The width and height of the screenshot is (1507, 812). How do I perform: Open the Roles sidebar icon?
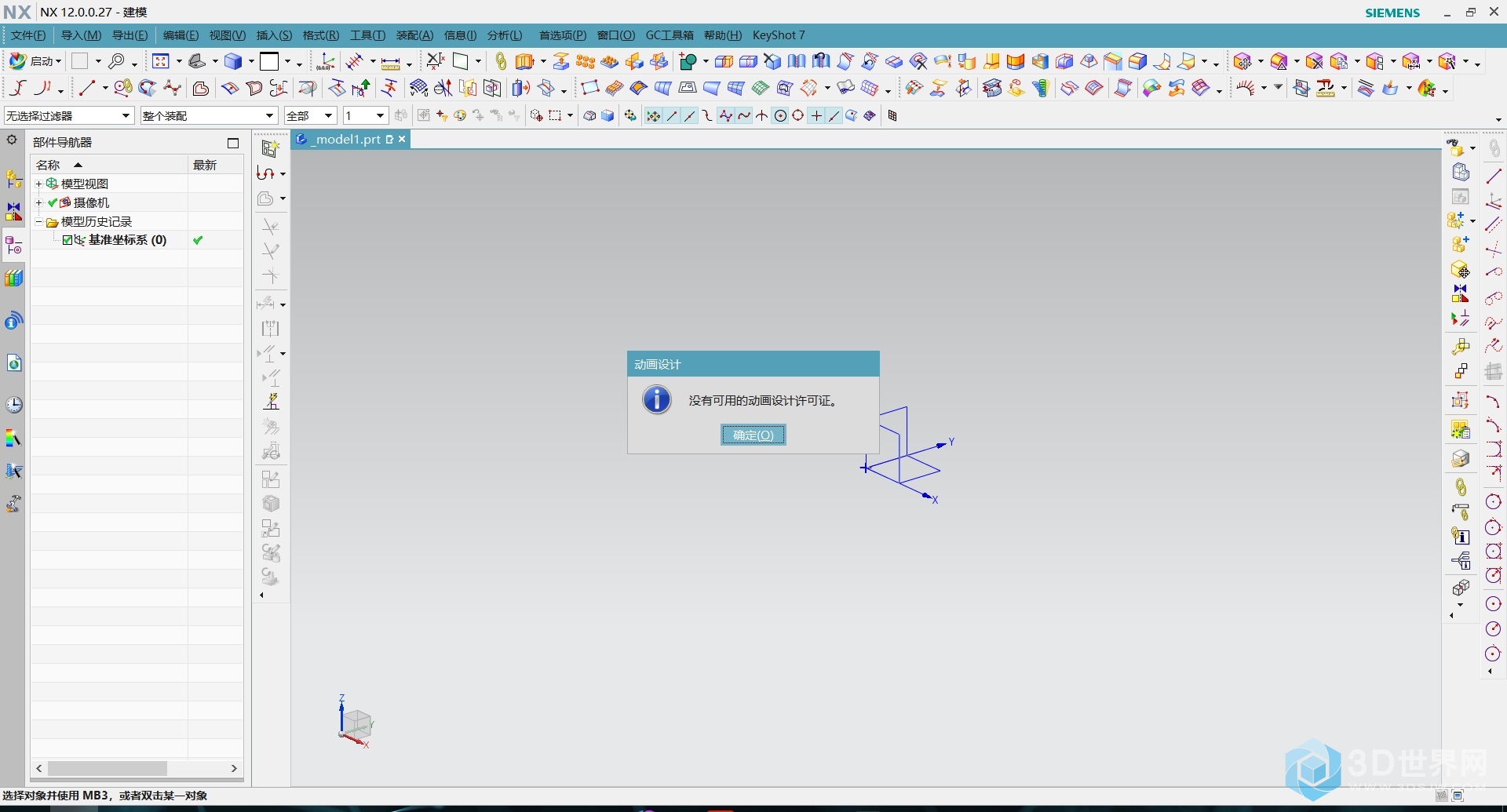(14, 504)
